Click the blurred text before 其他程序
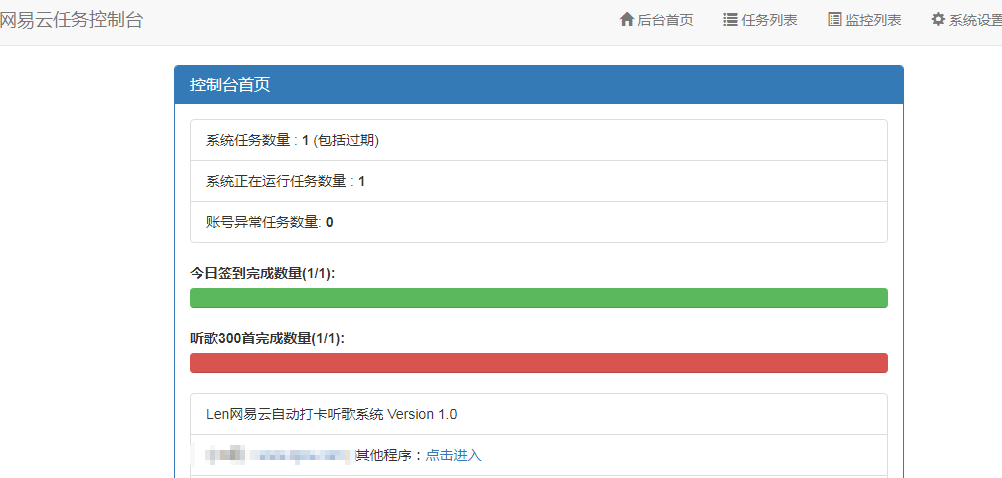This screenshot has width=1002, height=478. click(x=278, y=455)
